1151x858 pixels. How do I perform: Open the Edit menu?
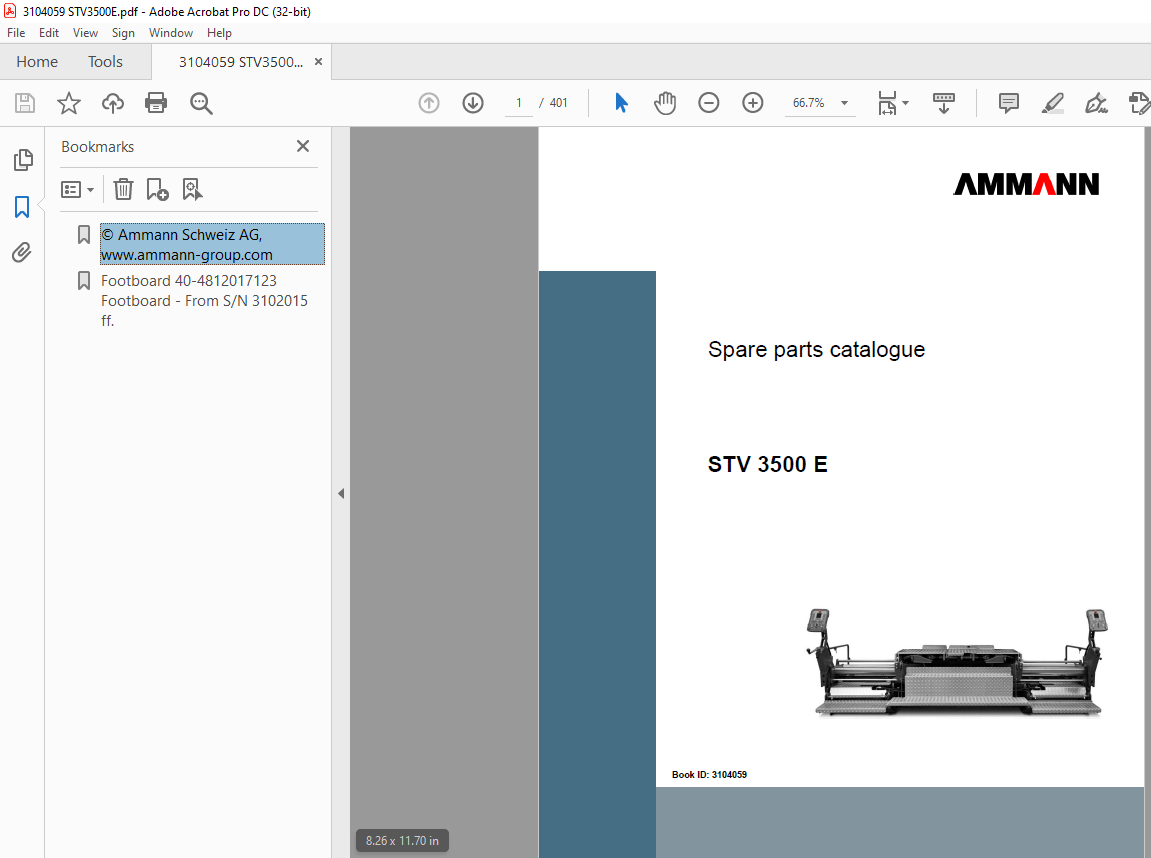48,32
